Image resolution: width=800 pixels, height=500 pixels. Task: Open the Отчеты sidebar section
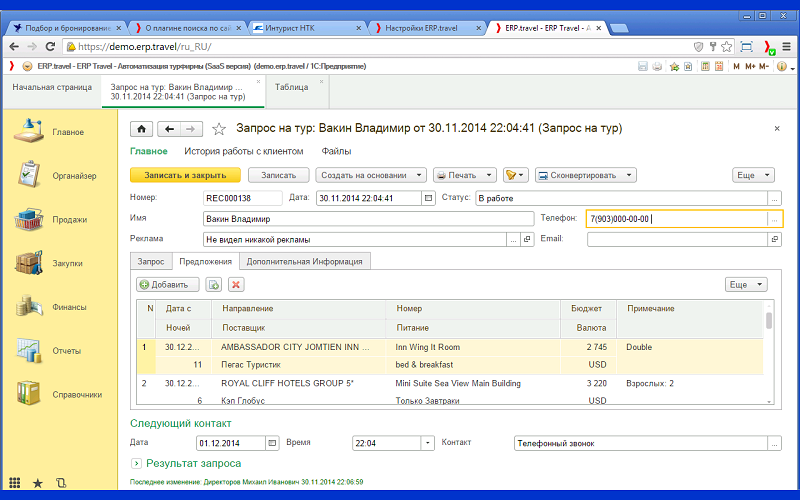pyautogui.click(x=49, y=351)
